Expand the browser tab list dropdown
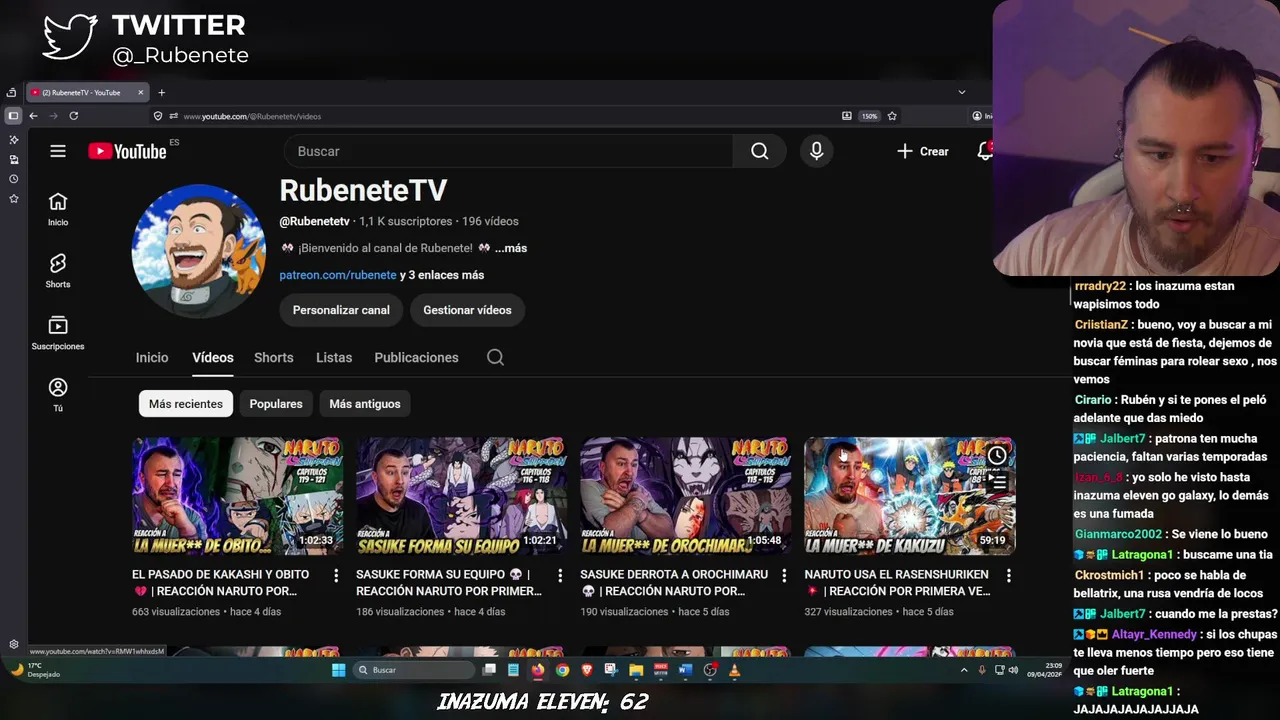The width and height of the screenshot is (1280, 720). [962, 92]
